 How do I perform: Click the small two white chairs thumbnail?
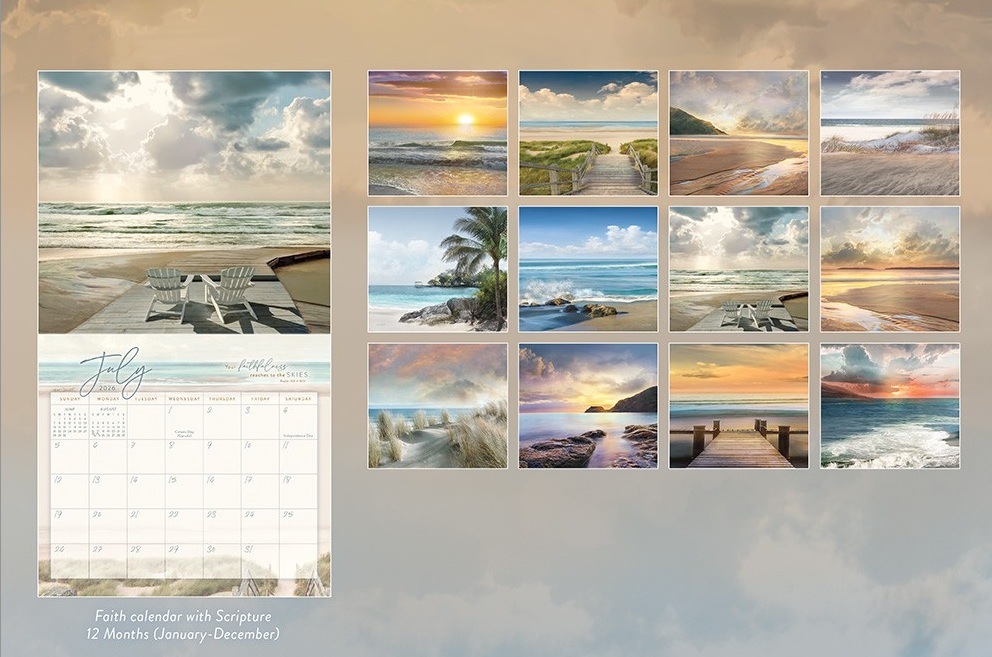point(738,269)
